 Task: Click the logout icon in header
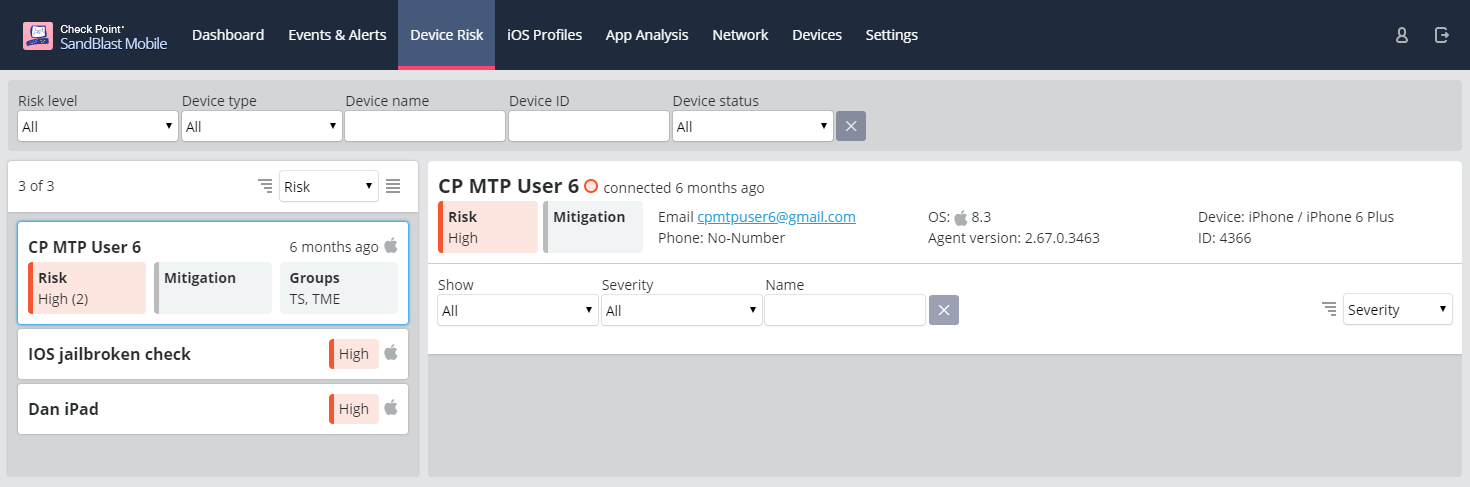[1442, 35]
